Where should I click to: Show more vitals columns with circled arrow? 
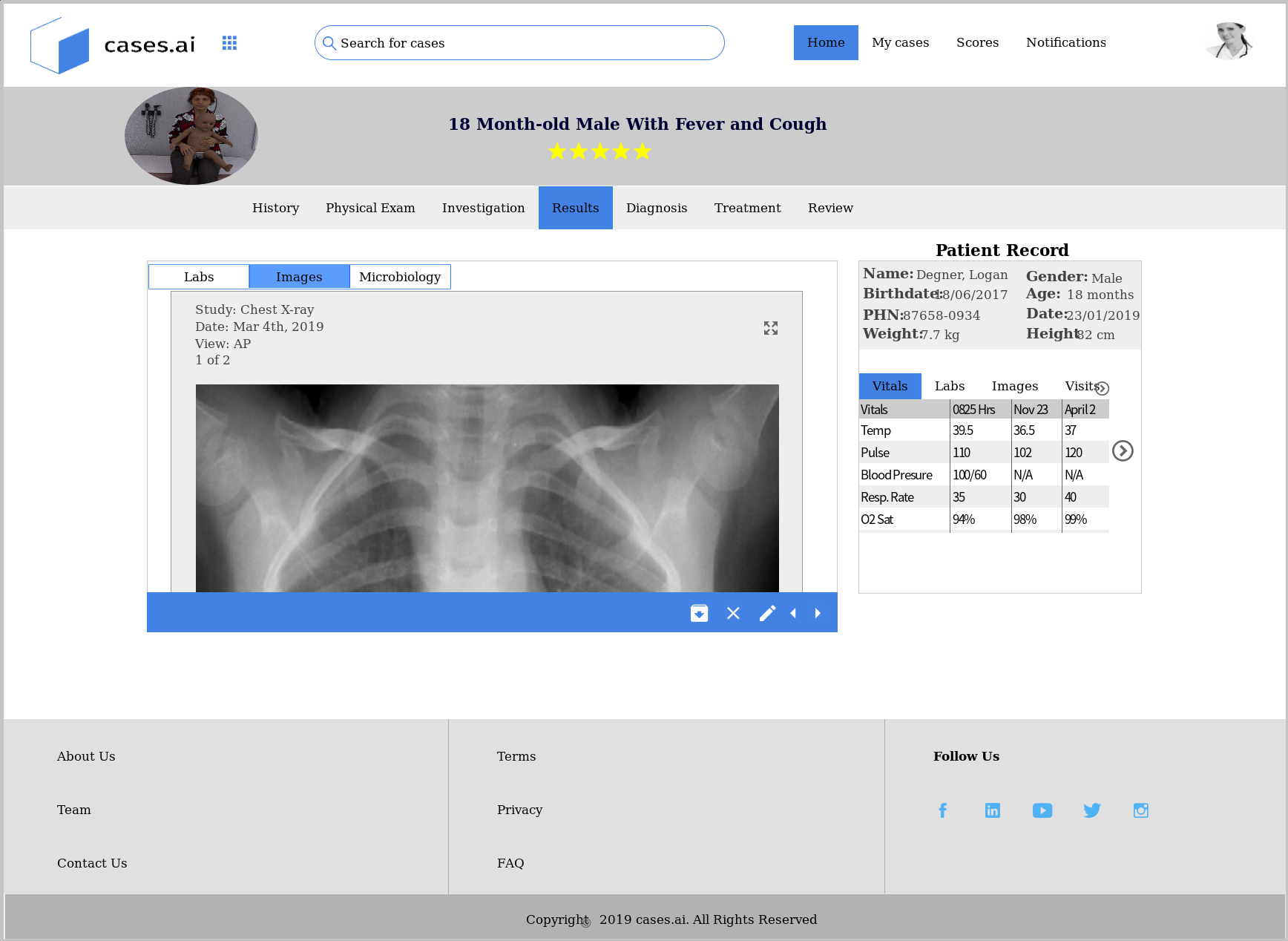(1123, 450)
